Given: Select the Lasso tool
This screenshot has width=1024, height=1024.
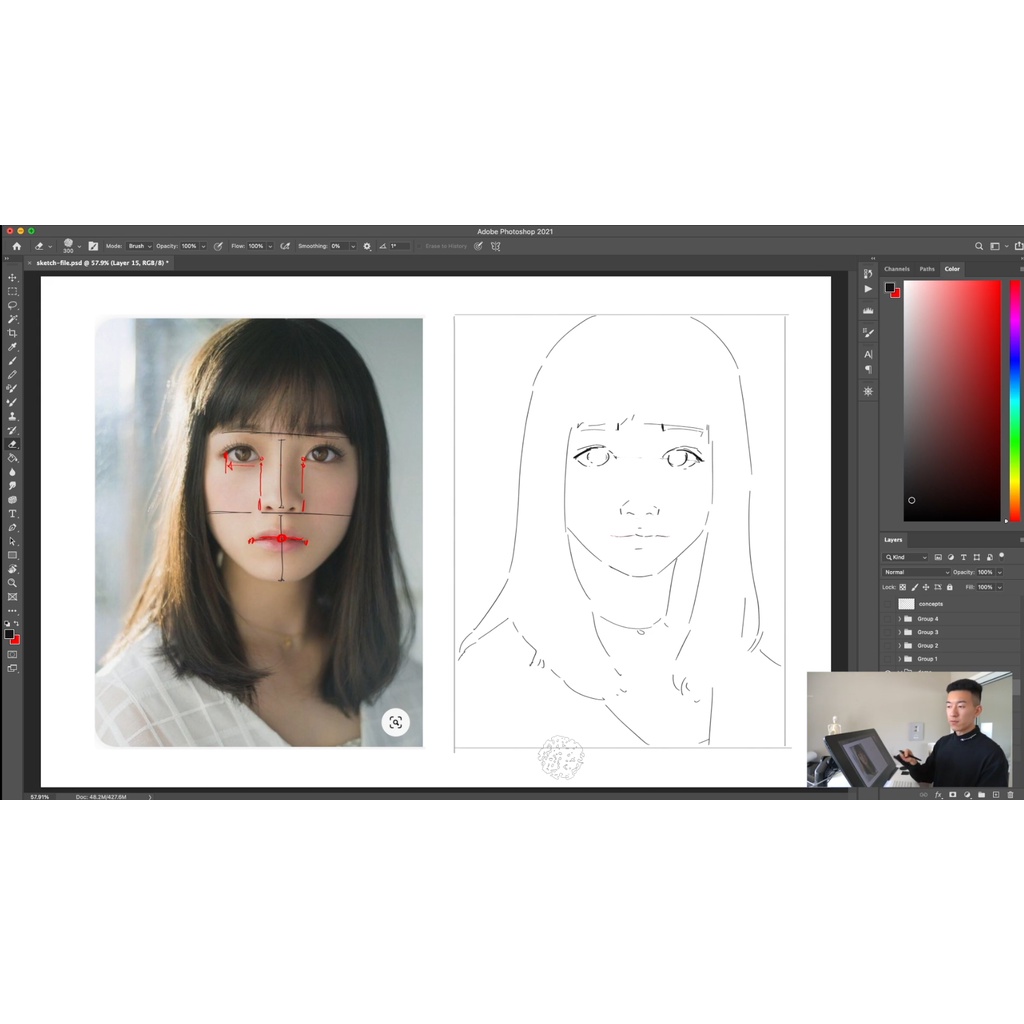Looking at the screenshot, I should pos(13,304).
